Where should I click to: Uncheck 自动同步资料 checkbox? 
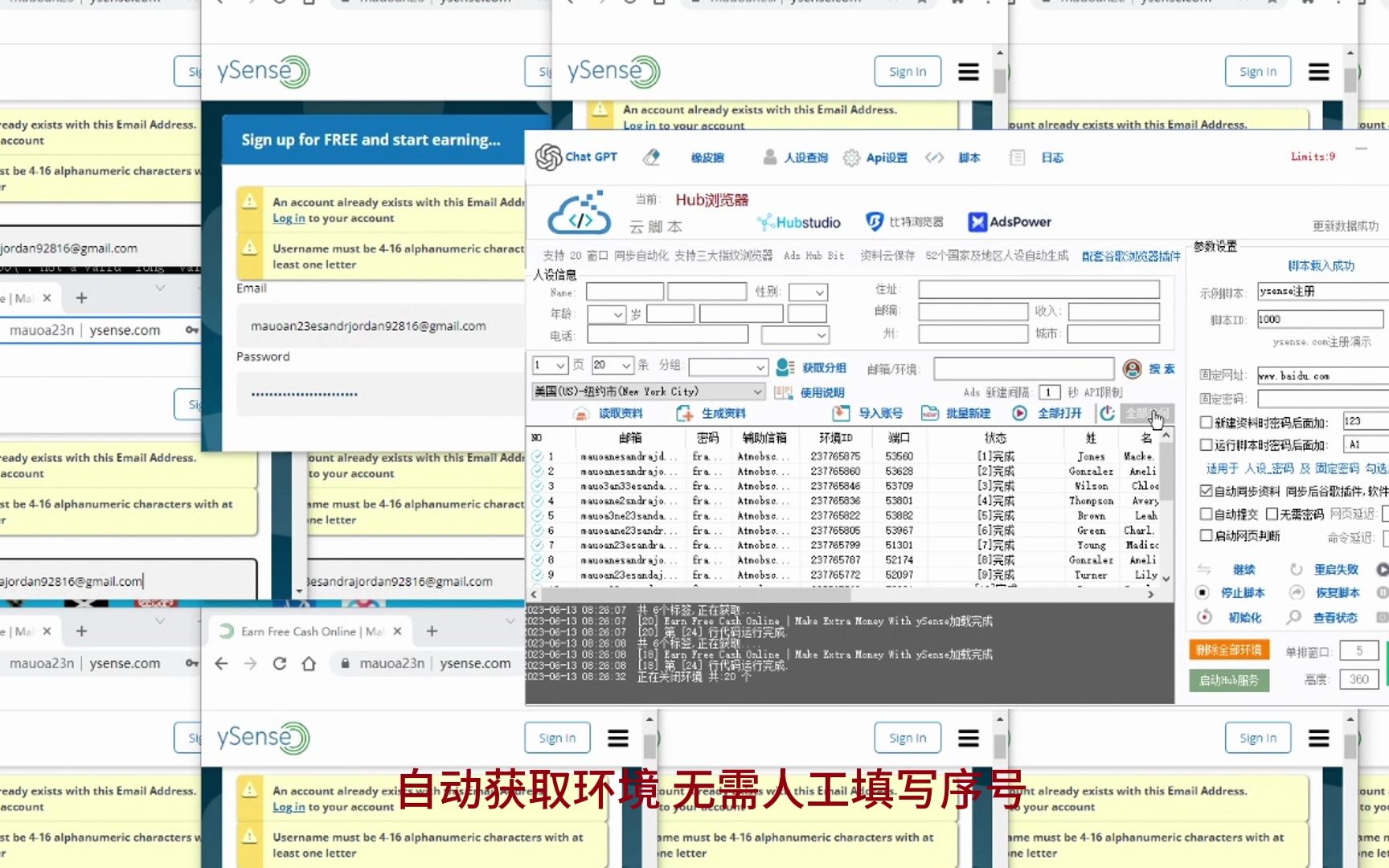click(x=1206, y=491)
